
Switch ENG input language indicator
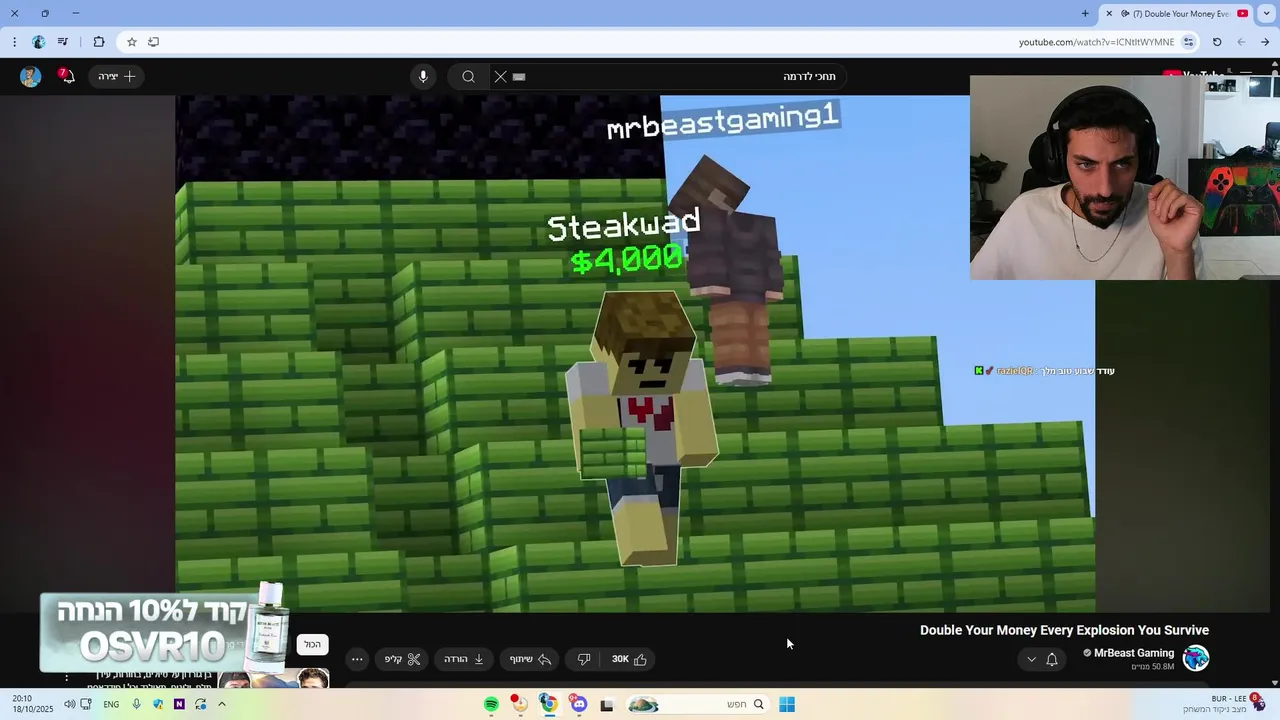click(111, 704)
